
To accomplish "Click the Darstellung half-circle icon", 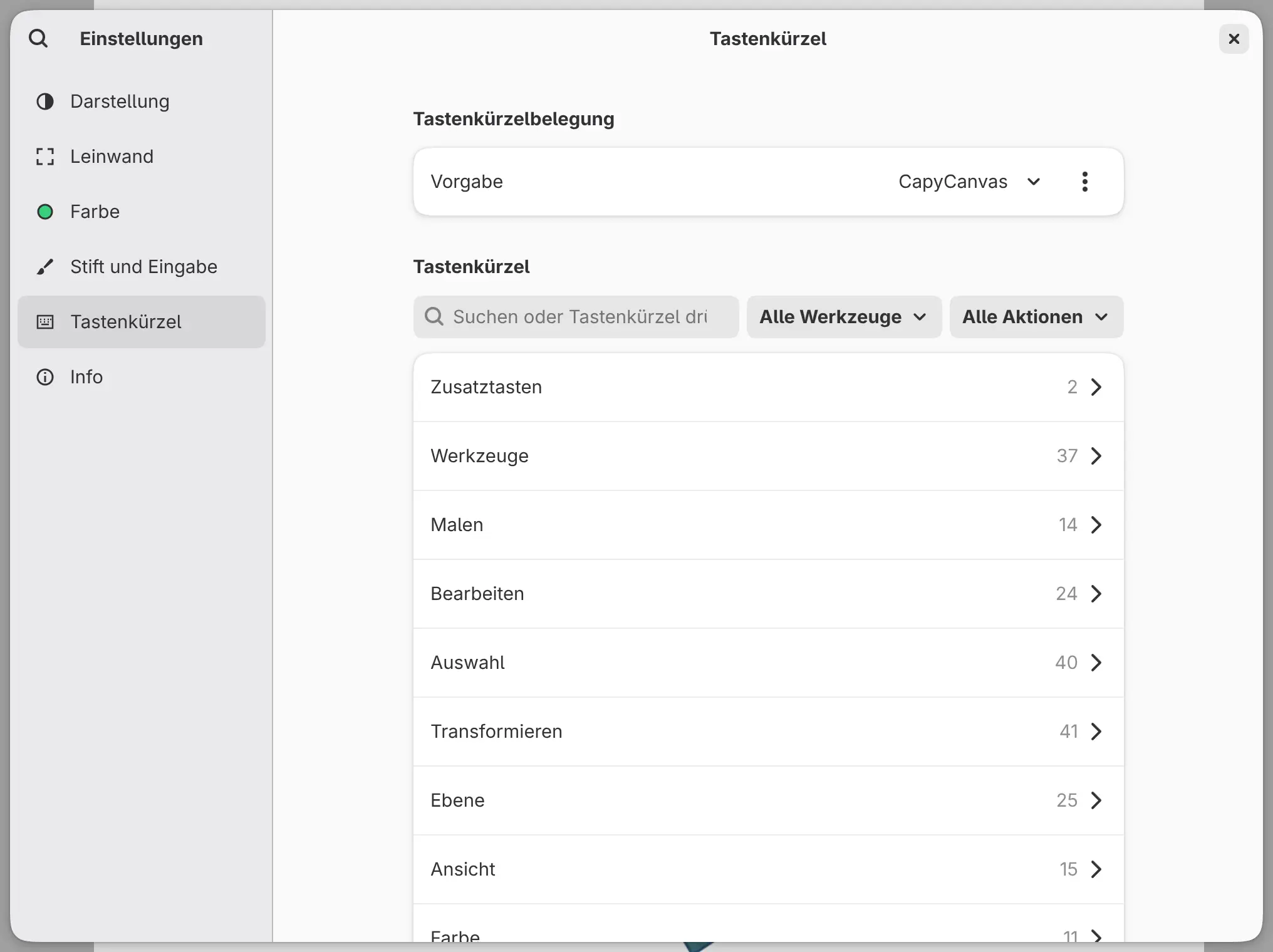I will 45,101.
